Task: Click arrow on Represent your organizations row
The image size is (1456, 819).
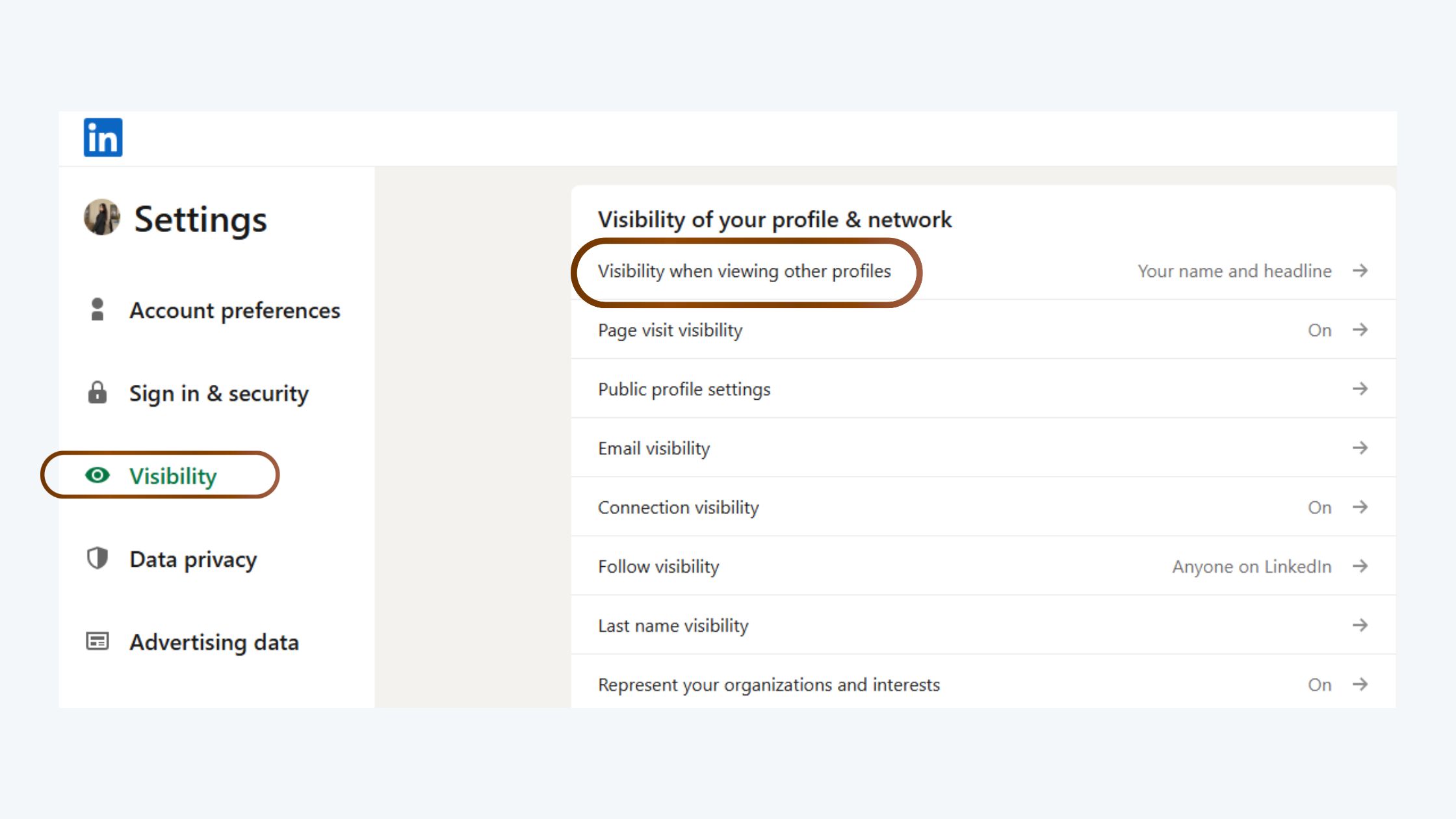Action: coord(1360,684)
